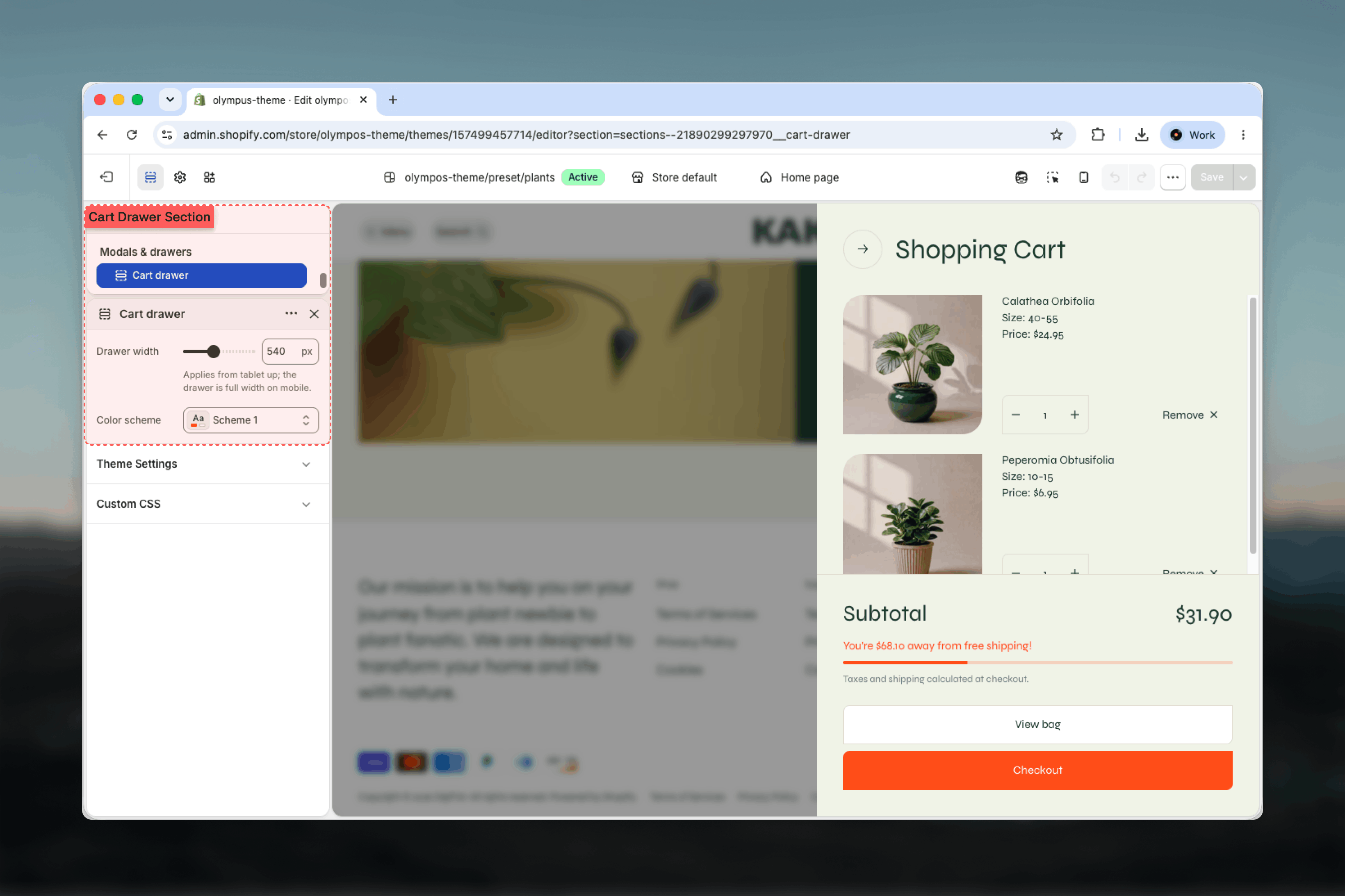The height and width of the screenshot is (896, 1345).
Task: Click the Save button
Action: pos(1212,177)
